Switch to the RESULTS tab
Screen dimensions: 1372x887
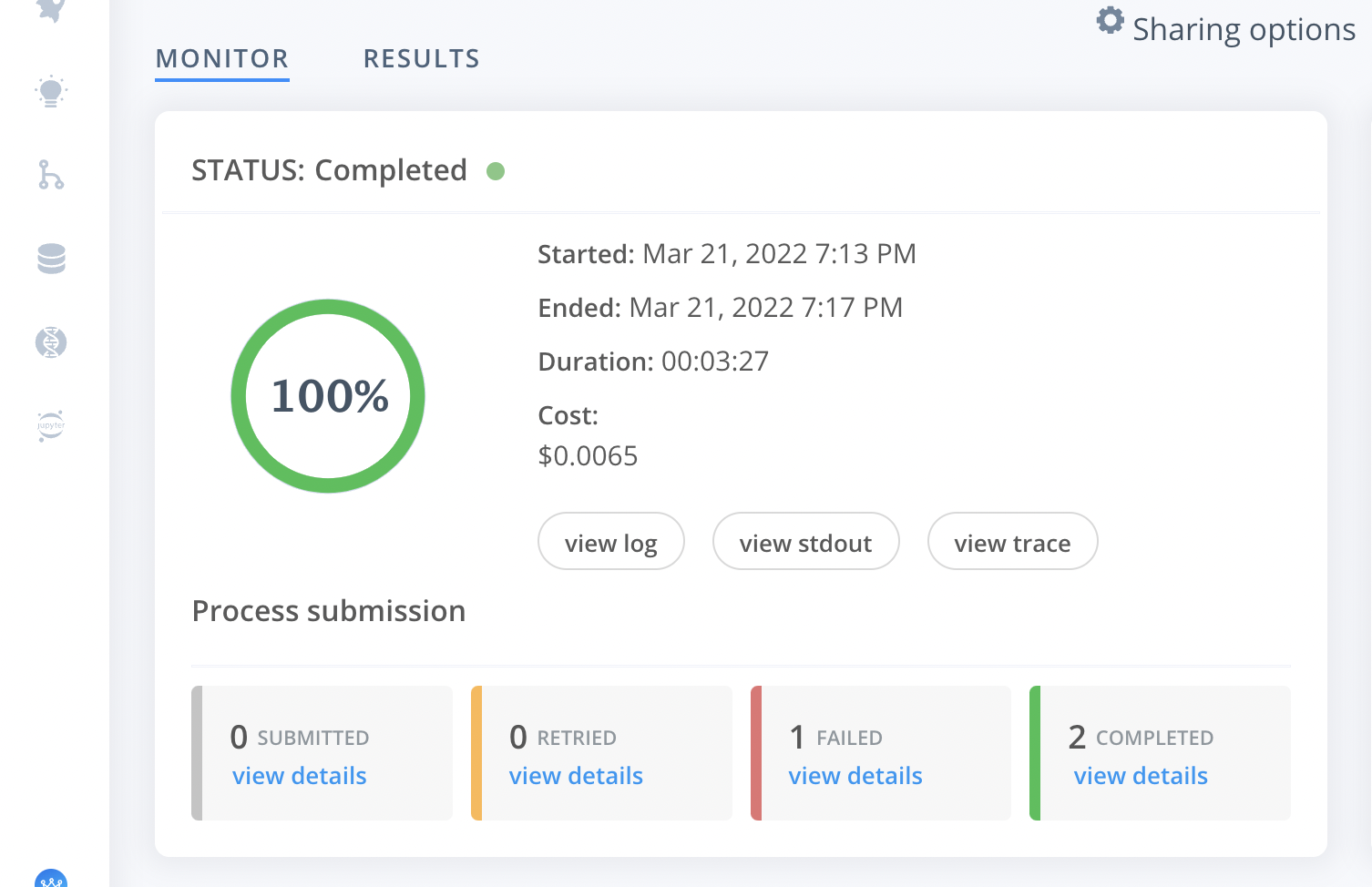[x=421, y=57]
